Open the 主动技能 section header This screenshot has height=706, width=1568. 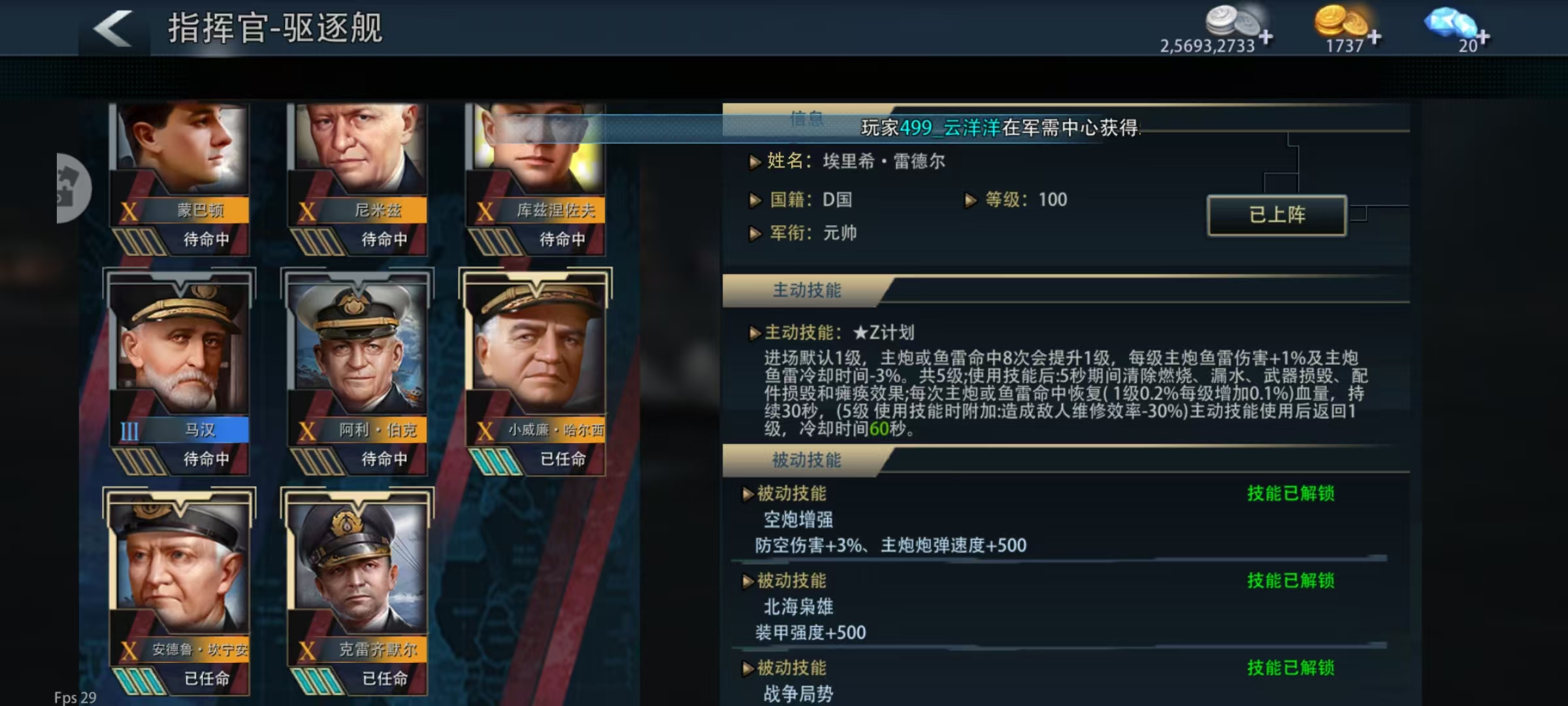point(807,291)
